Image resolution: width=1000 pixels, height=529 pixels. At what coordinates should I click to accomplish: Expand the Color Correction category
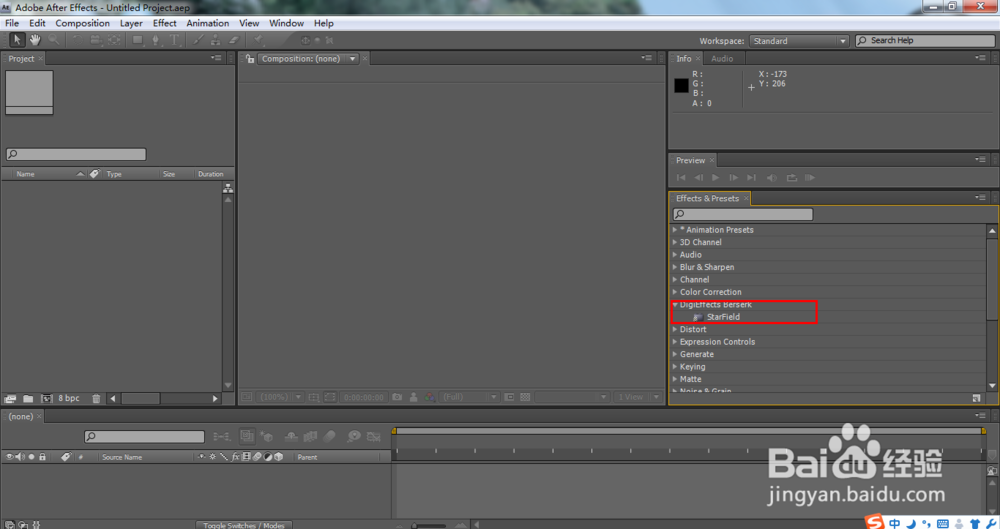pyautogui.click(x=675, y=292)
